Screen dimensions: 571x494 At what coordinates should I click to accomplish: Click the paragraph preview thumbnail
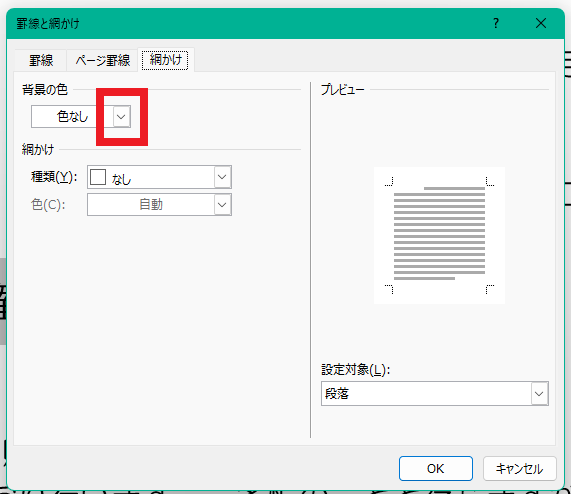[x=439, y=235]
